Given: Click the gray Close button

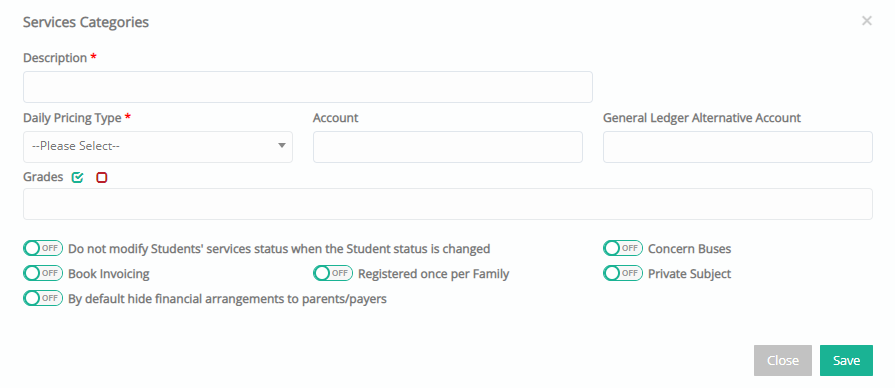Looking at the screenshot, I should pyautogui.click(x=783, y=361).
